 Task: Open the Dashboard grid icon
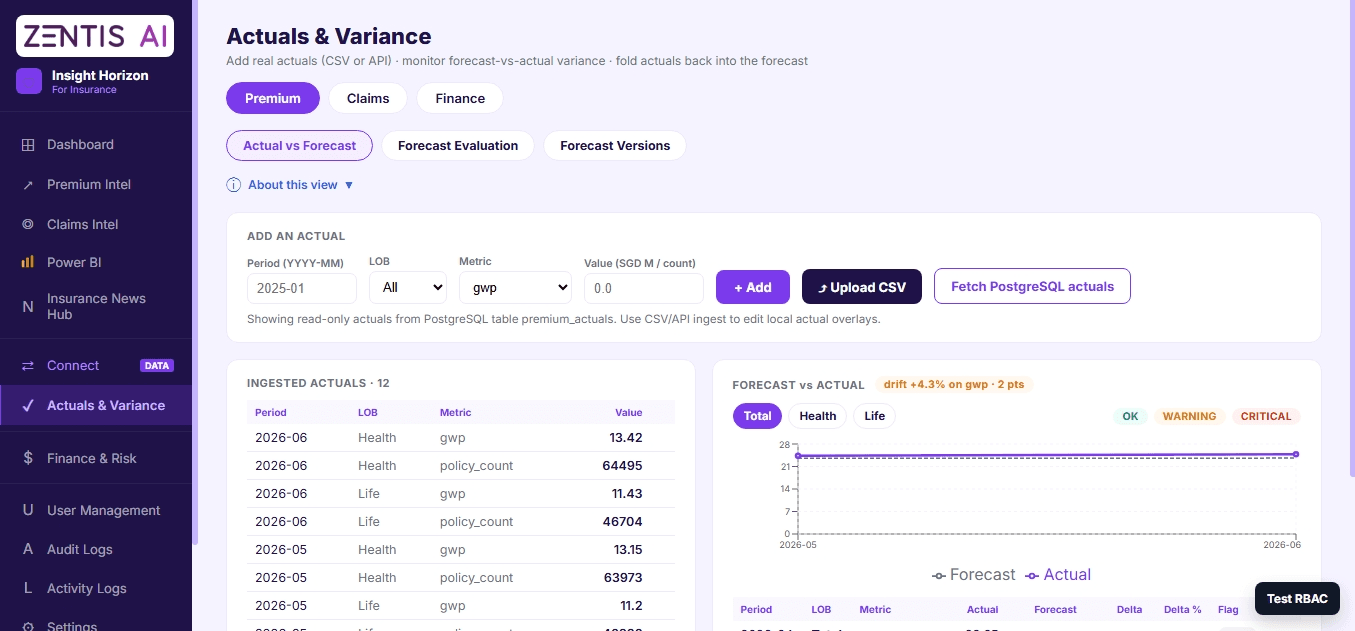point(28,145)
